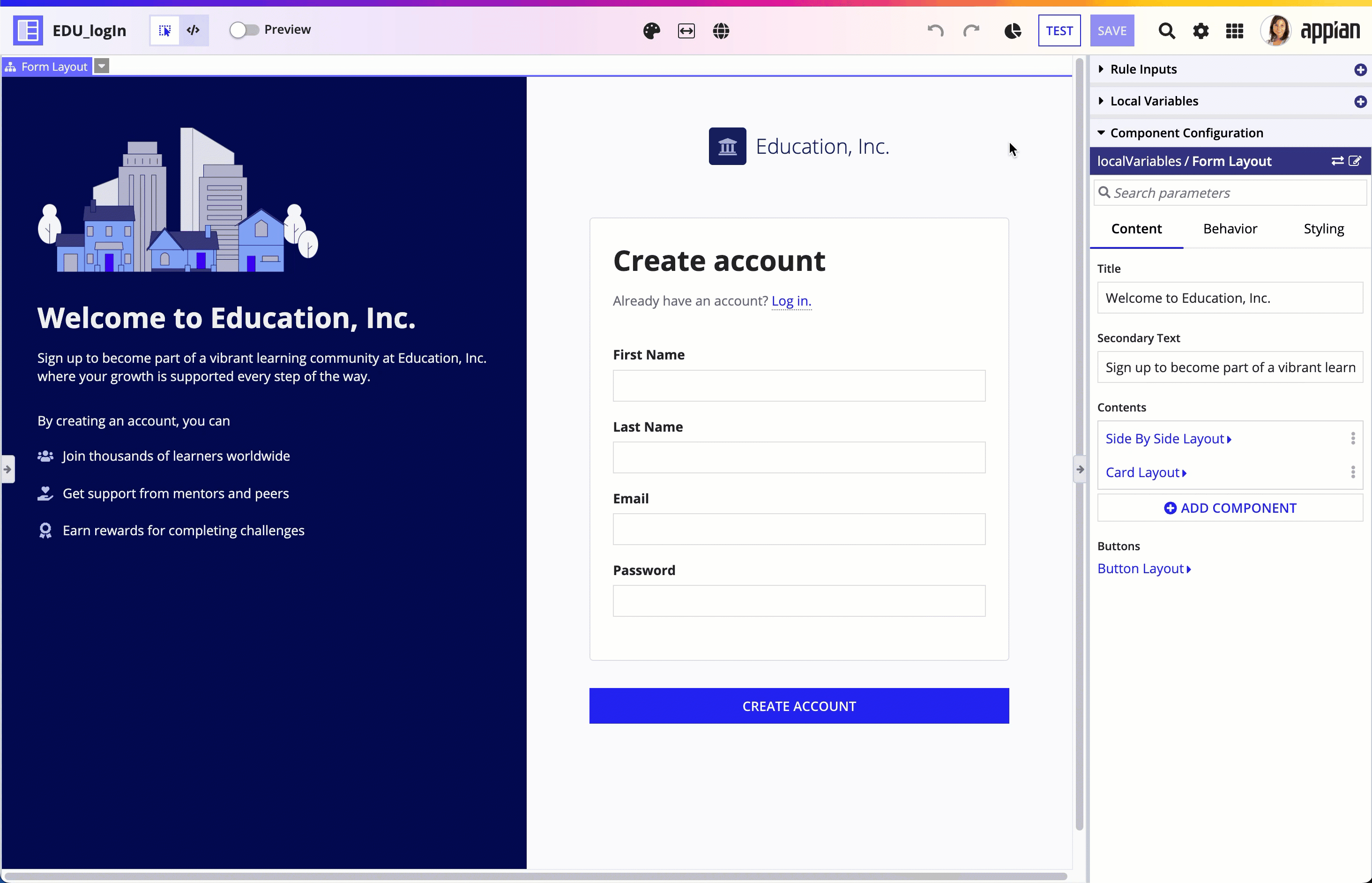Click the edit-as-expression icon in Form Layout header
The height and width of the screenshot is (883, 1372).
coord(1355,161)
